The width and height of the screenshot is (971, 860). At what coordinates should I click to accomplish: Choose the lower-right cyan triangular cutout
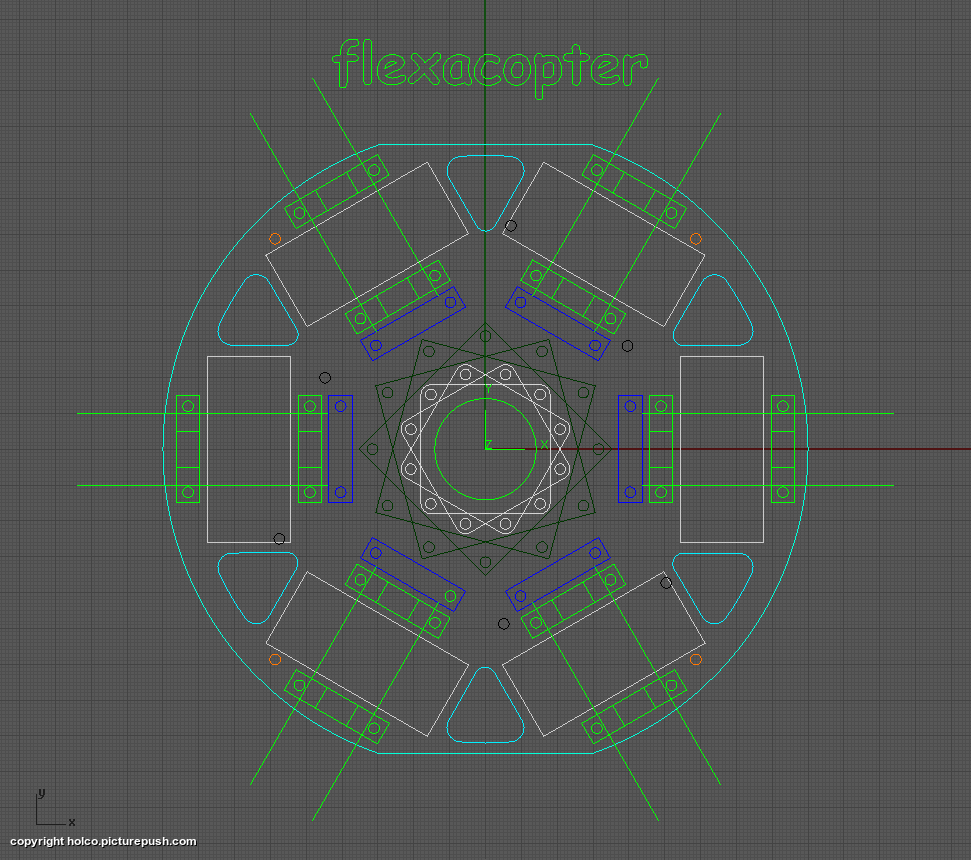click(x=713, y=587)
